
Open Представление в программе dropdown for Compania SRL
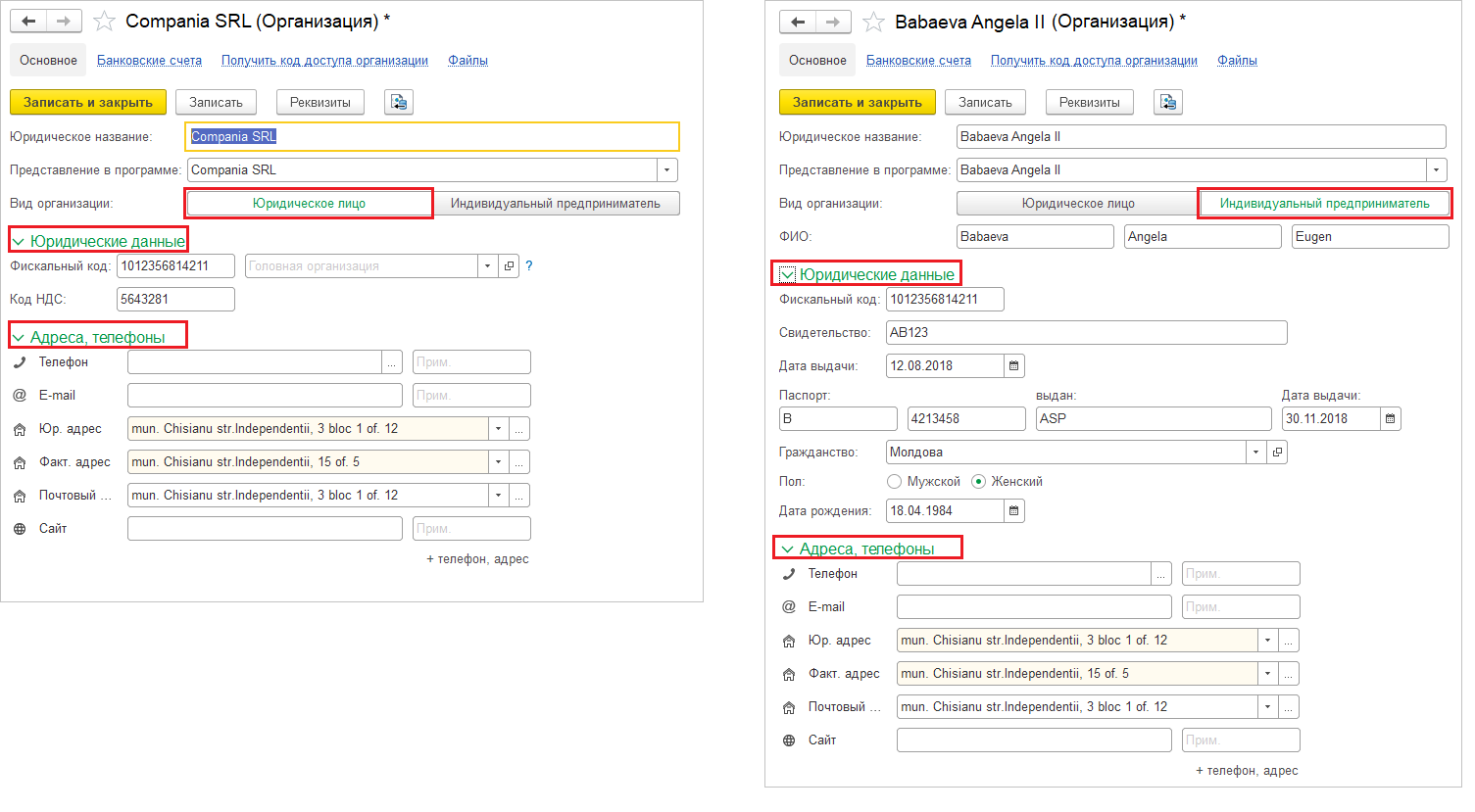(666, 170)
